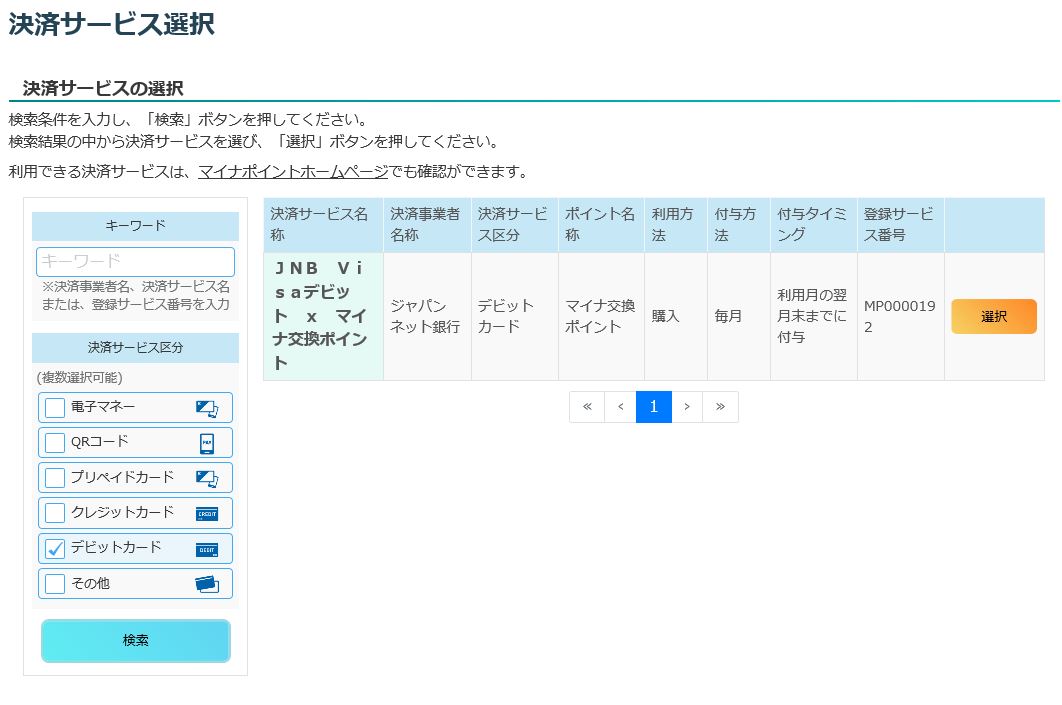Click the electronic money card icon
The height and width of the screenshot is (705, 1062).
pos(207,408)
